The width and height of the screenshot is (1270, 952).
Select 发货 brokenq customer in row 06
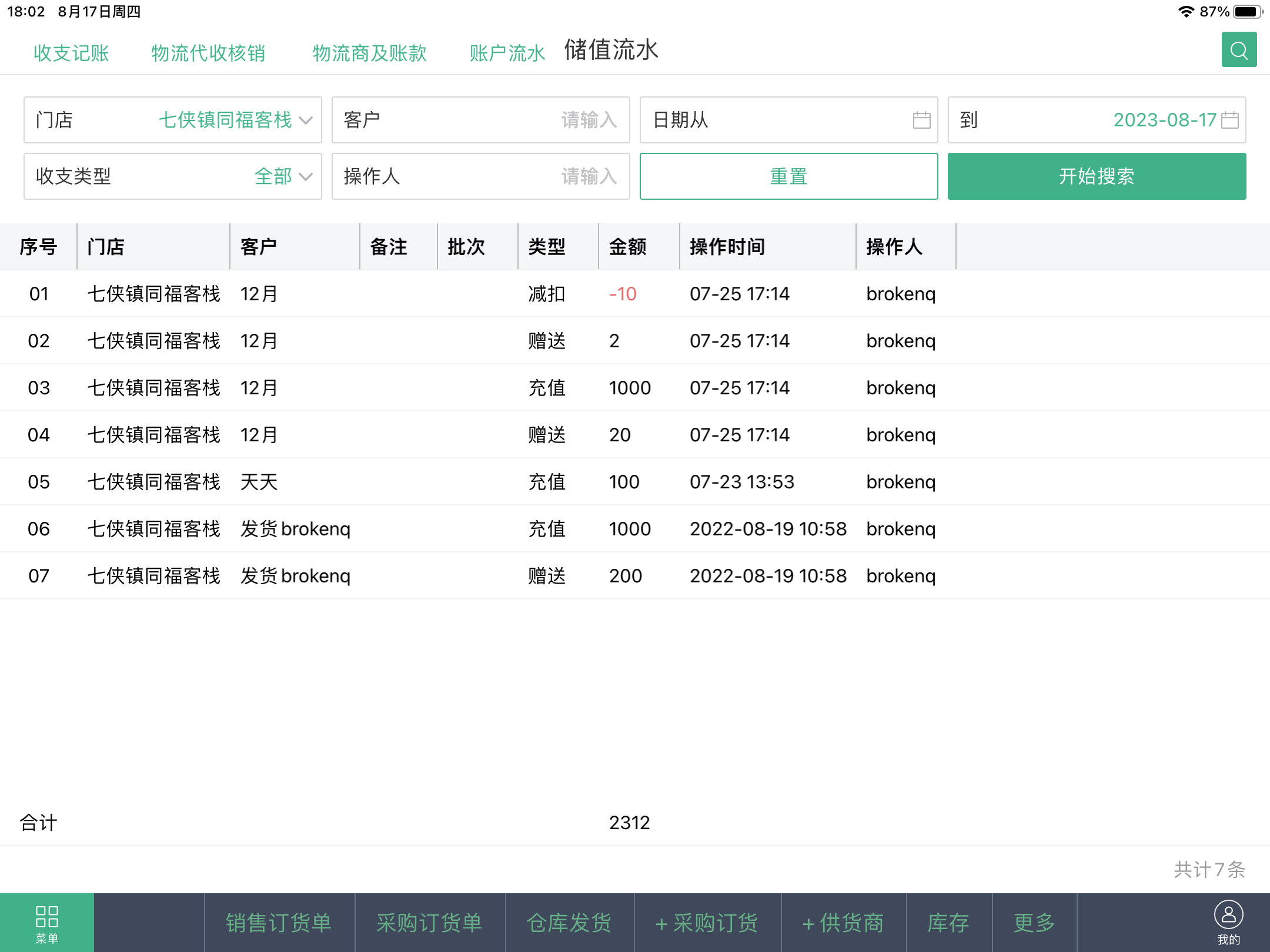click(x=295, y=529)
